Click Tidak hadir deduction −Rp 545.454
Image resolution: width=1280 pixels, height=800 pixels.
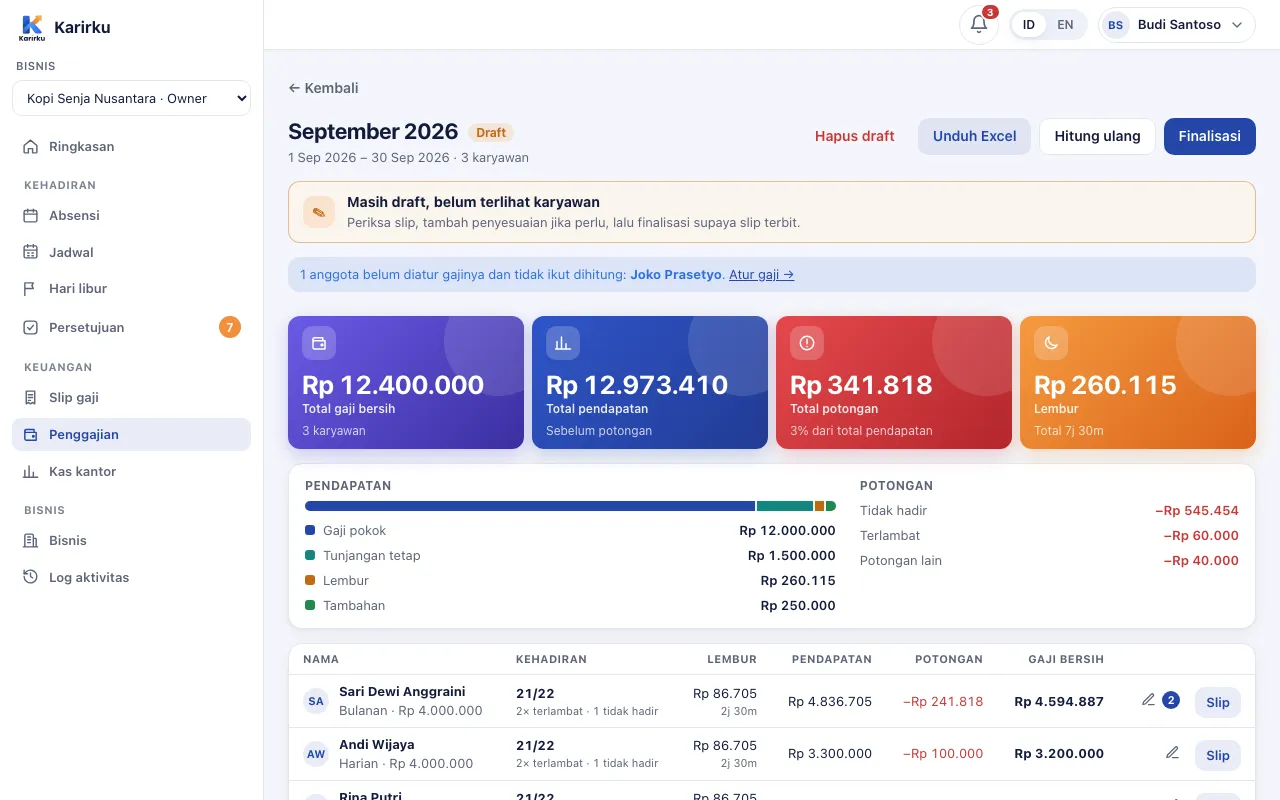coord(1197,510)
